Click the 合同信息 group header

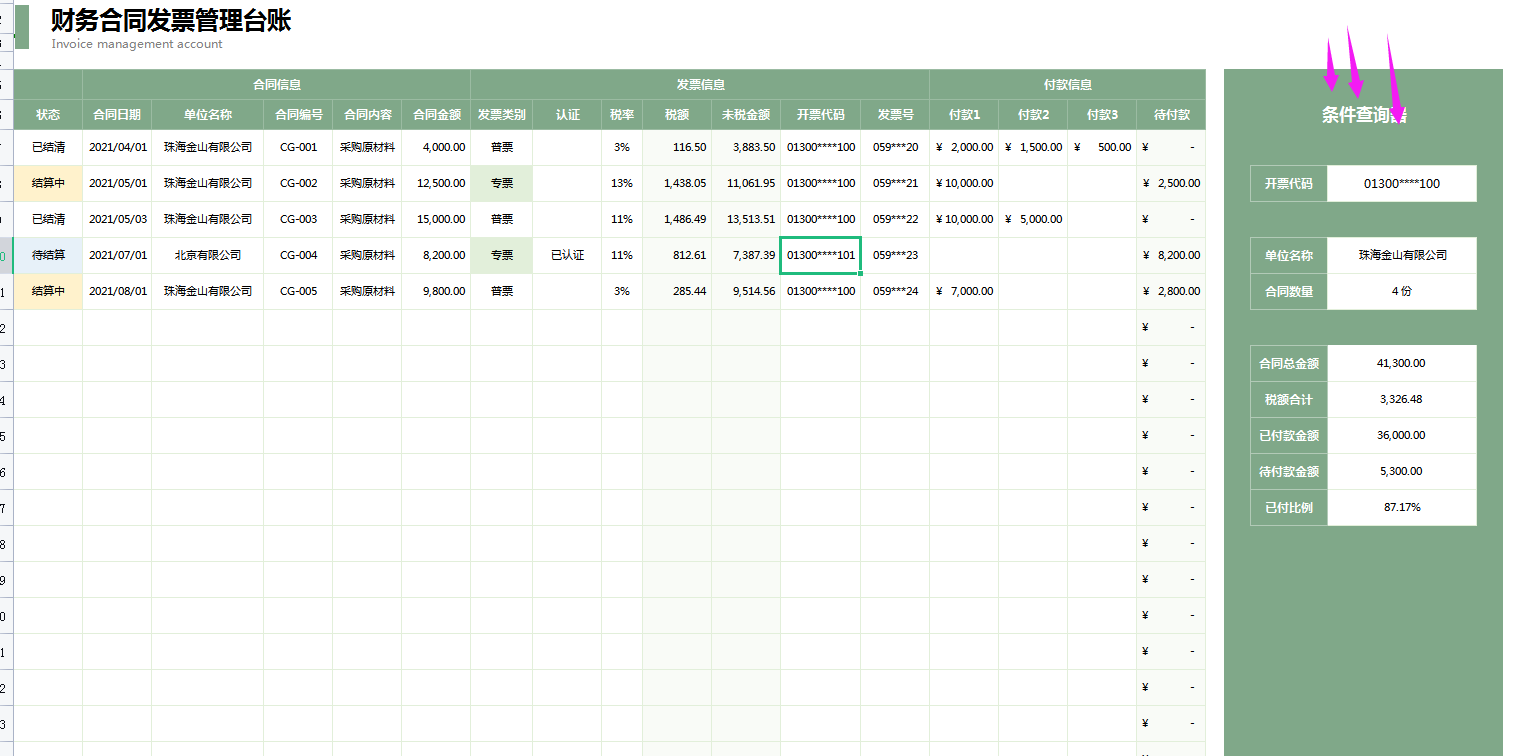(277, 85)
